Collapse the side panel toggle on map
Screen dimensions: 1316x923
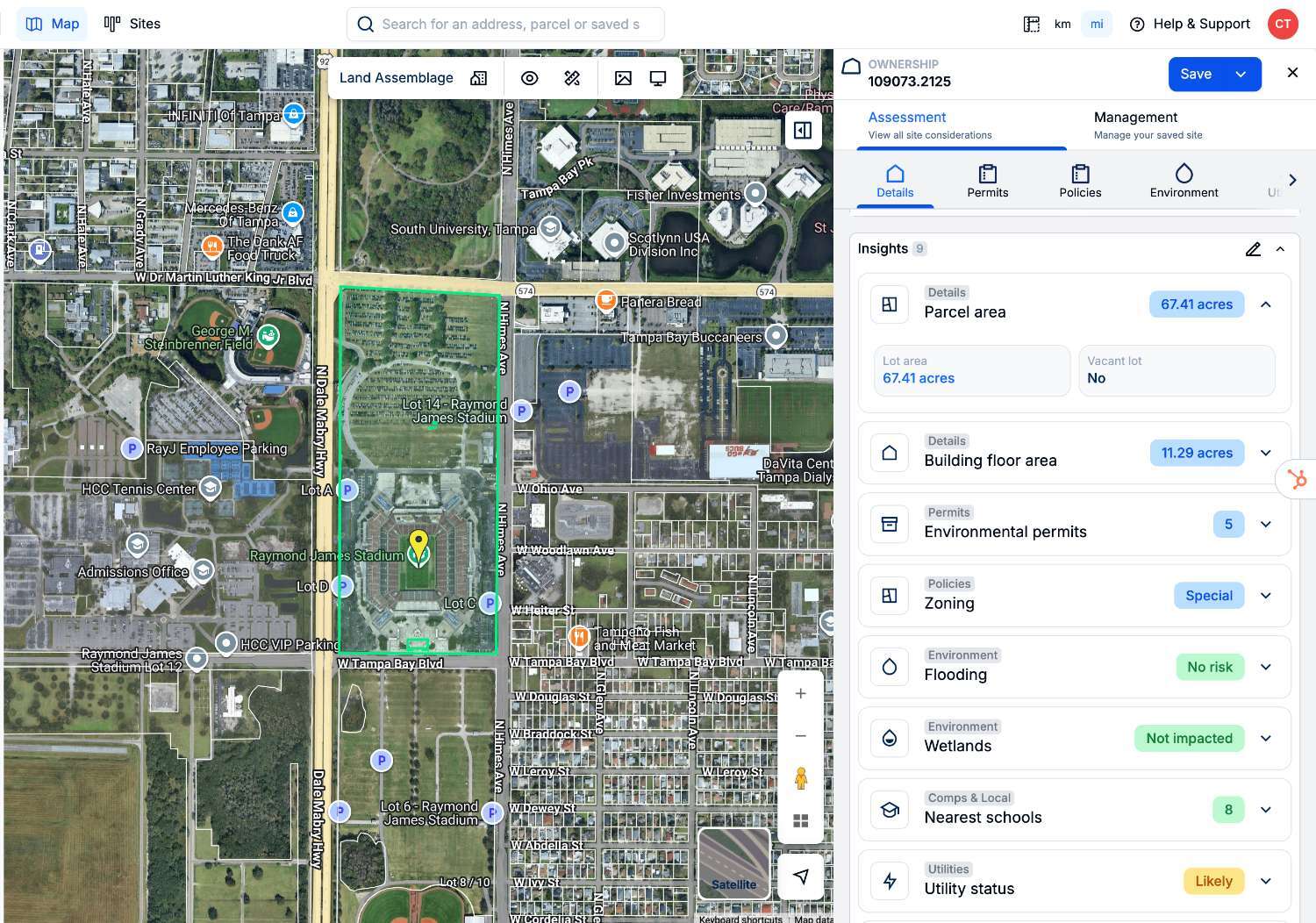[803, 131]
